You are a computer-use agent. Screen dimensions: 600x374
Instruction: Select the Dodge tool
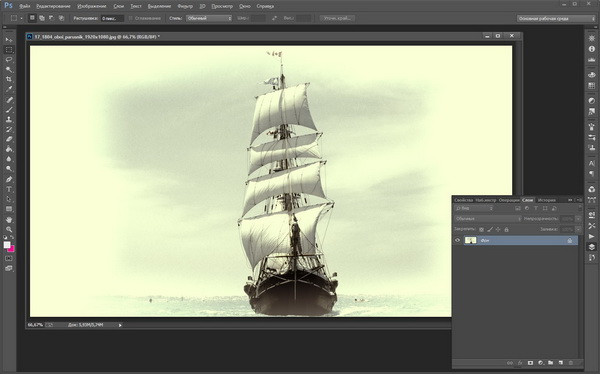coord(9,169)
